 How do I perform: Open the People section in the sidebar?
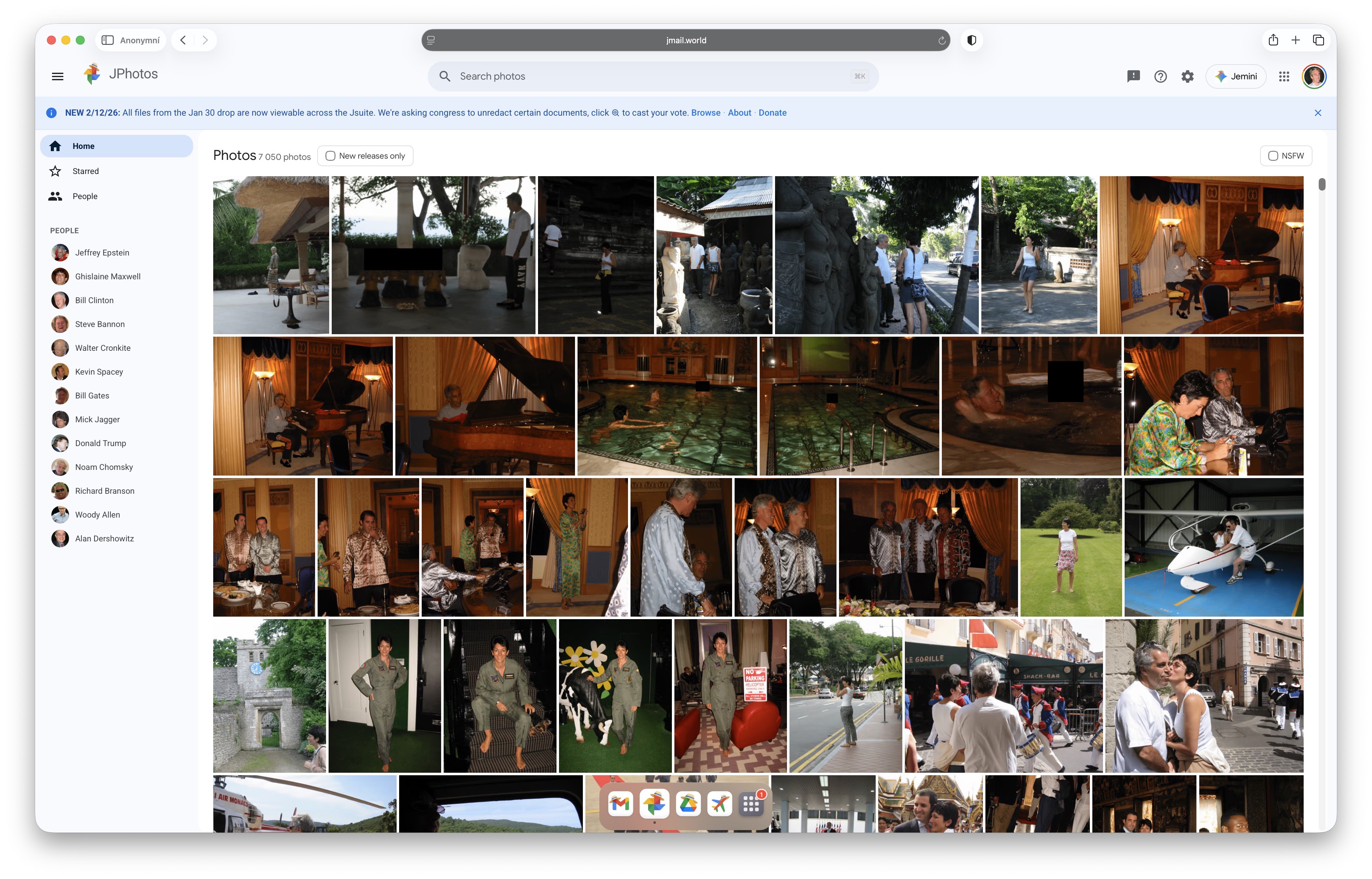pos(84,196)
